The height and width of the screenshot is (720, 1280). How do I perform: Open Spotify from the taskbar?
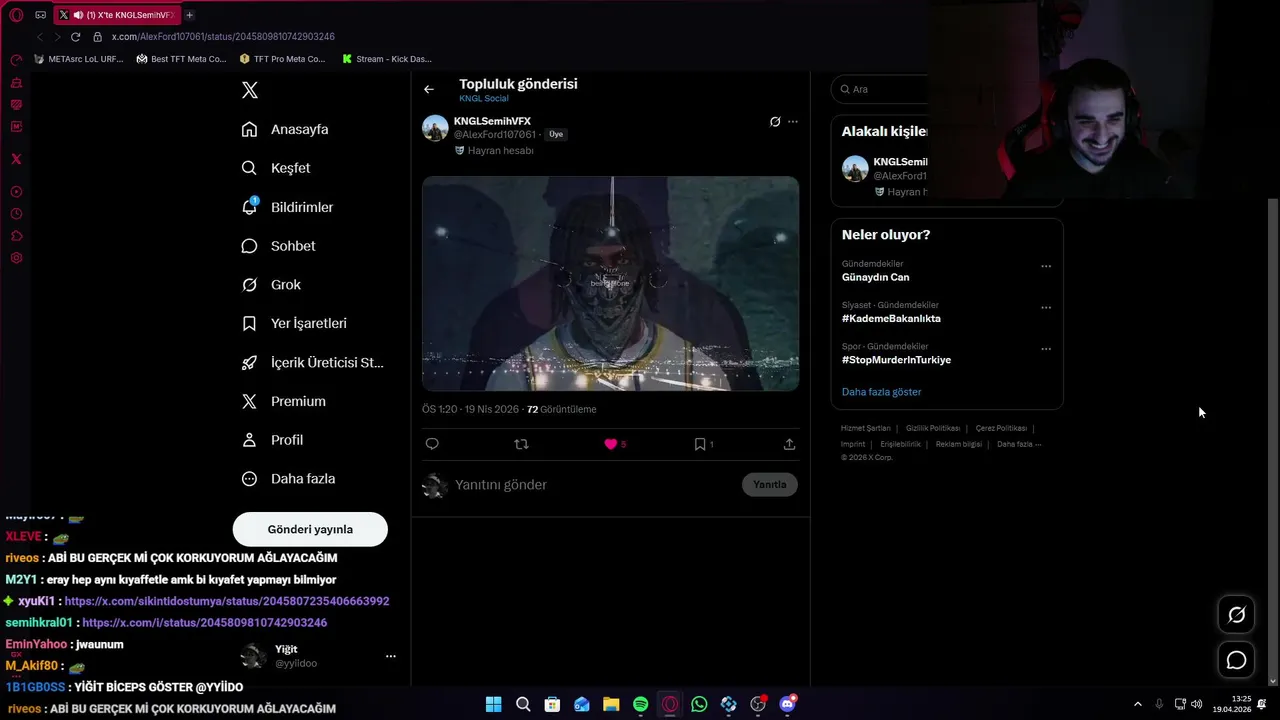click(641, 704)
